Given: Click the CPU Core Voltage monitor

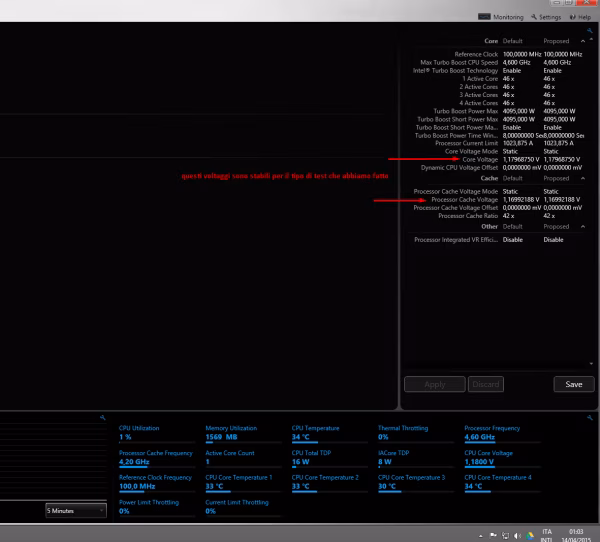Looking at the screenshot, I should pyautogui.click(x=503, y=458).
